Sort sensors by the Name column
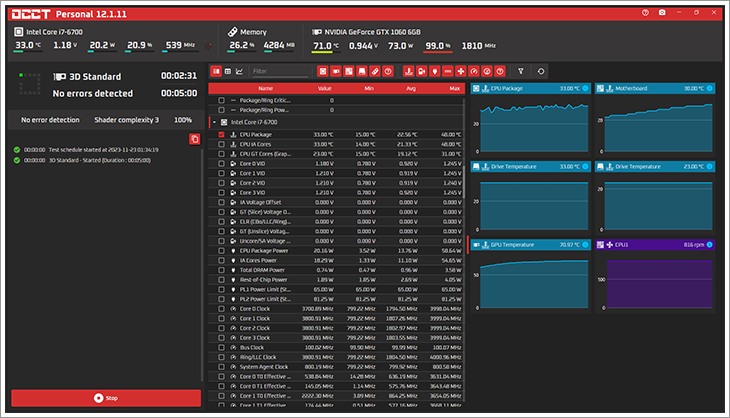Image resolution: width=730 pixels, height=418 pixels. (265, 88)
